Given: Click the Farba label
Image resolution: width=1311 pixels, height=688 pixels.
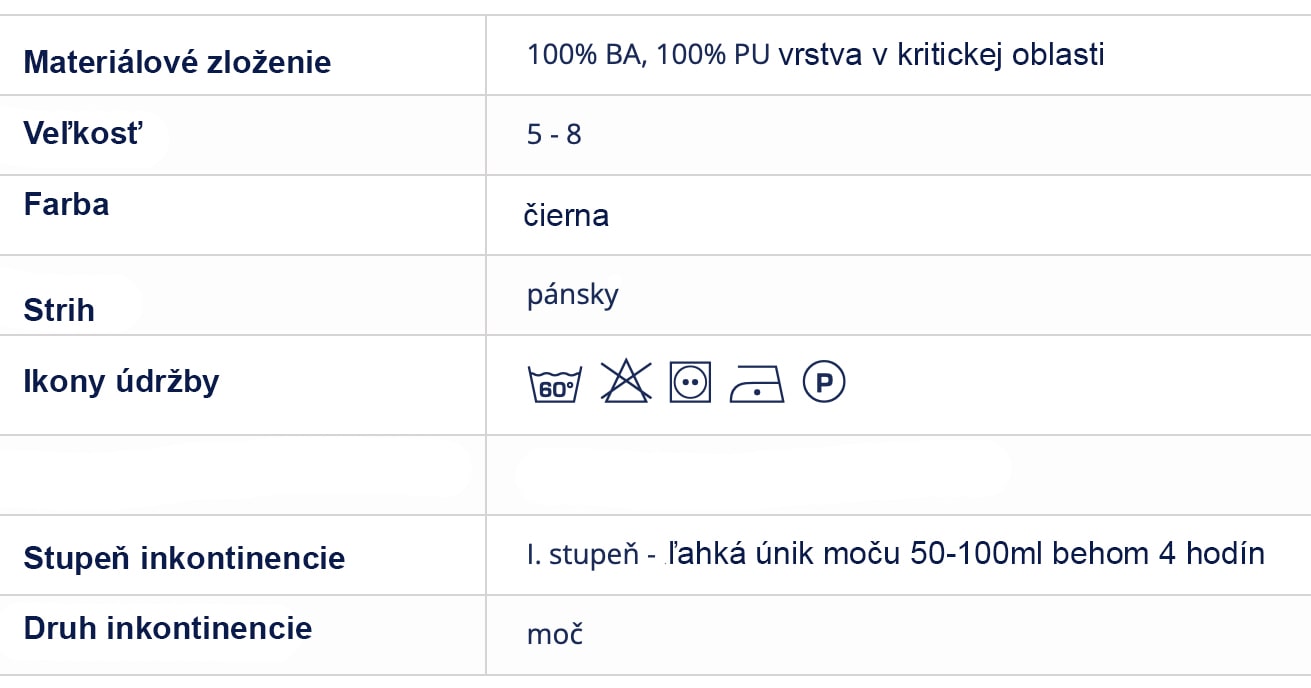Looking at the screenshot, I should point(66,205).
